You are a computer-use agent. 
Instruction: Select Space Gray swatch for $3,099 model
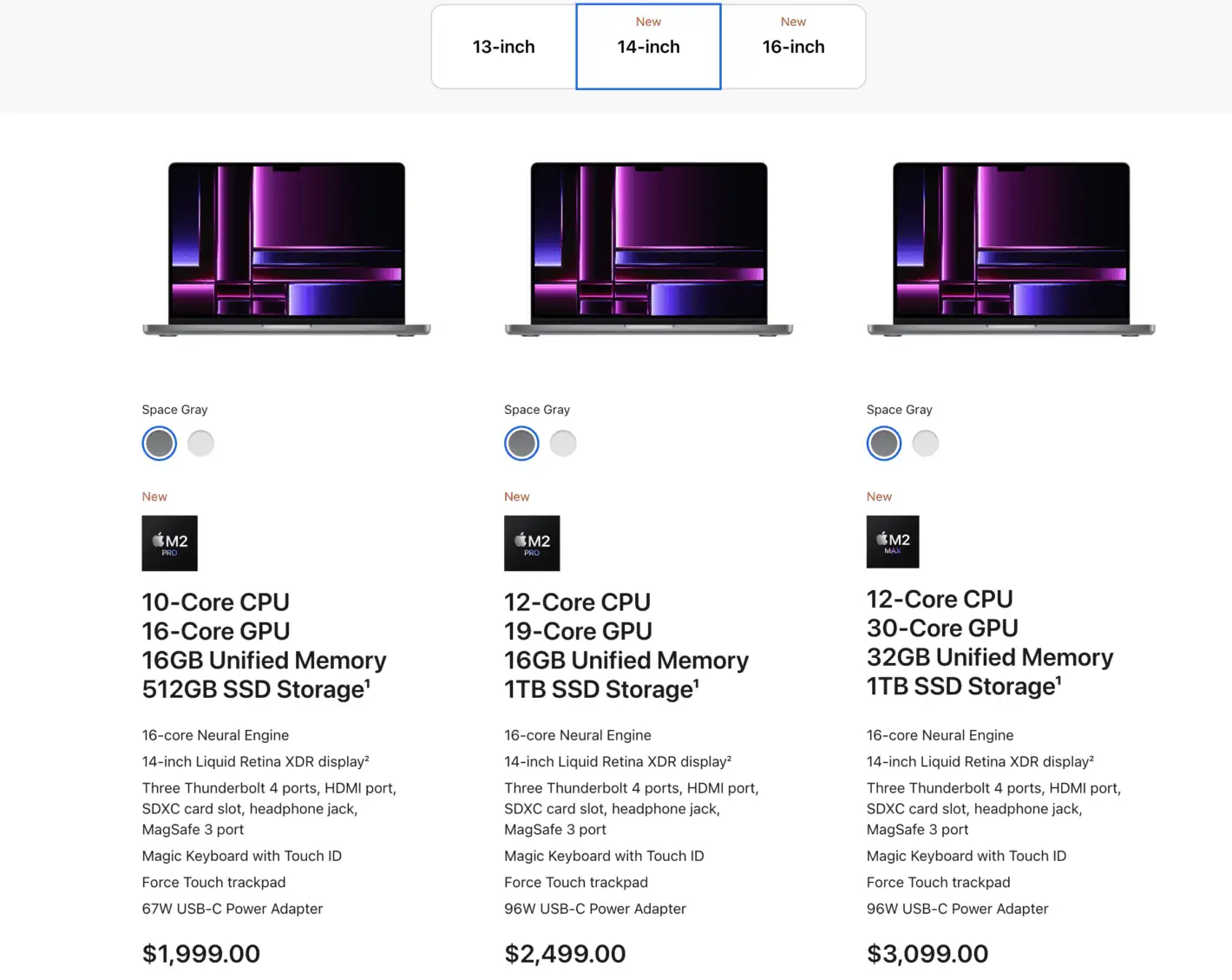tap(884, 444)
